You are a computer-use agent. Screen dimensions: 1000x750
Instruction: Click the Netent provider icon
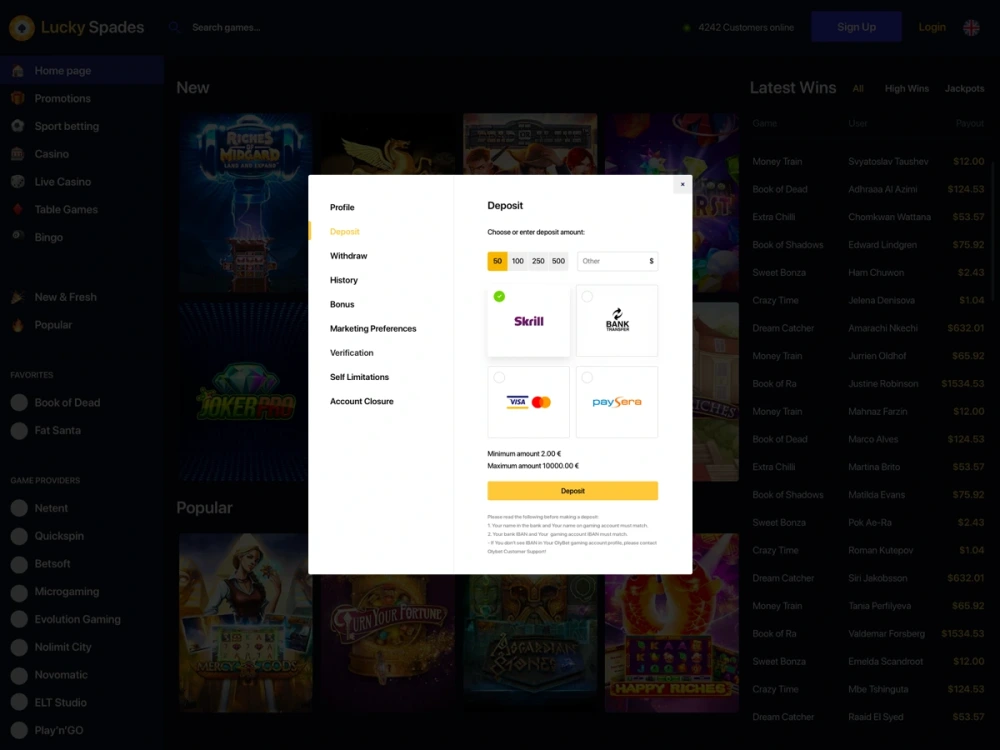click(x=19, y=508)
